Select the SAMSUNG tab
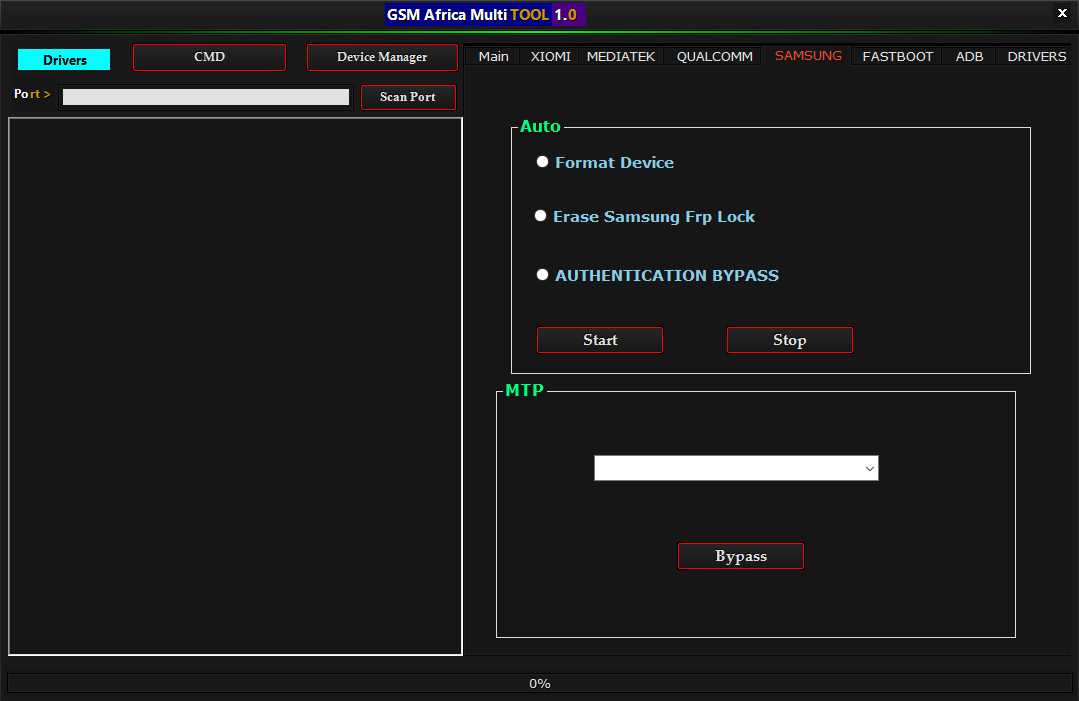 pos(808,57)
